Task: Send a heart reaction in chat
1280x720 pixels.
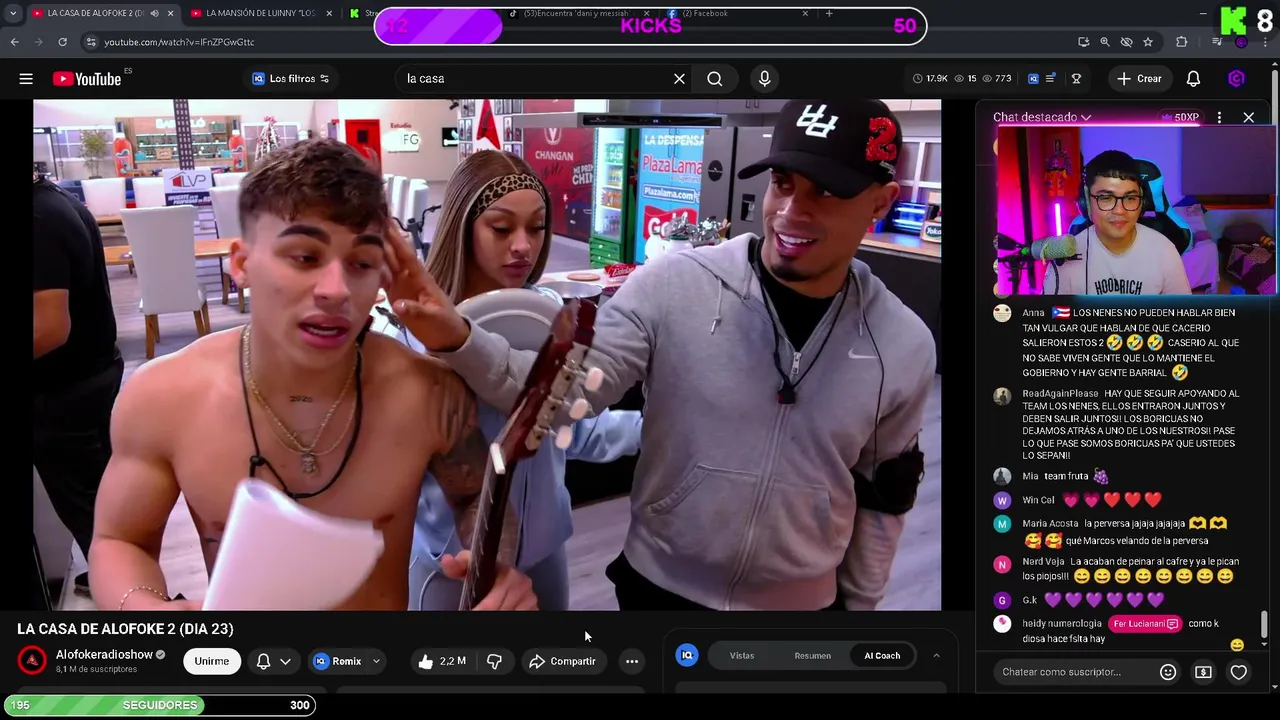Action: click(x=1239, y=672)
